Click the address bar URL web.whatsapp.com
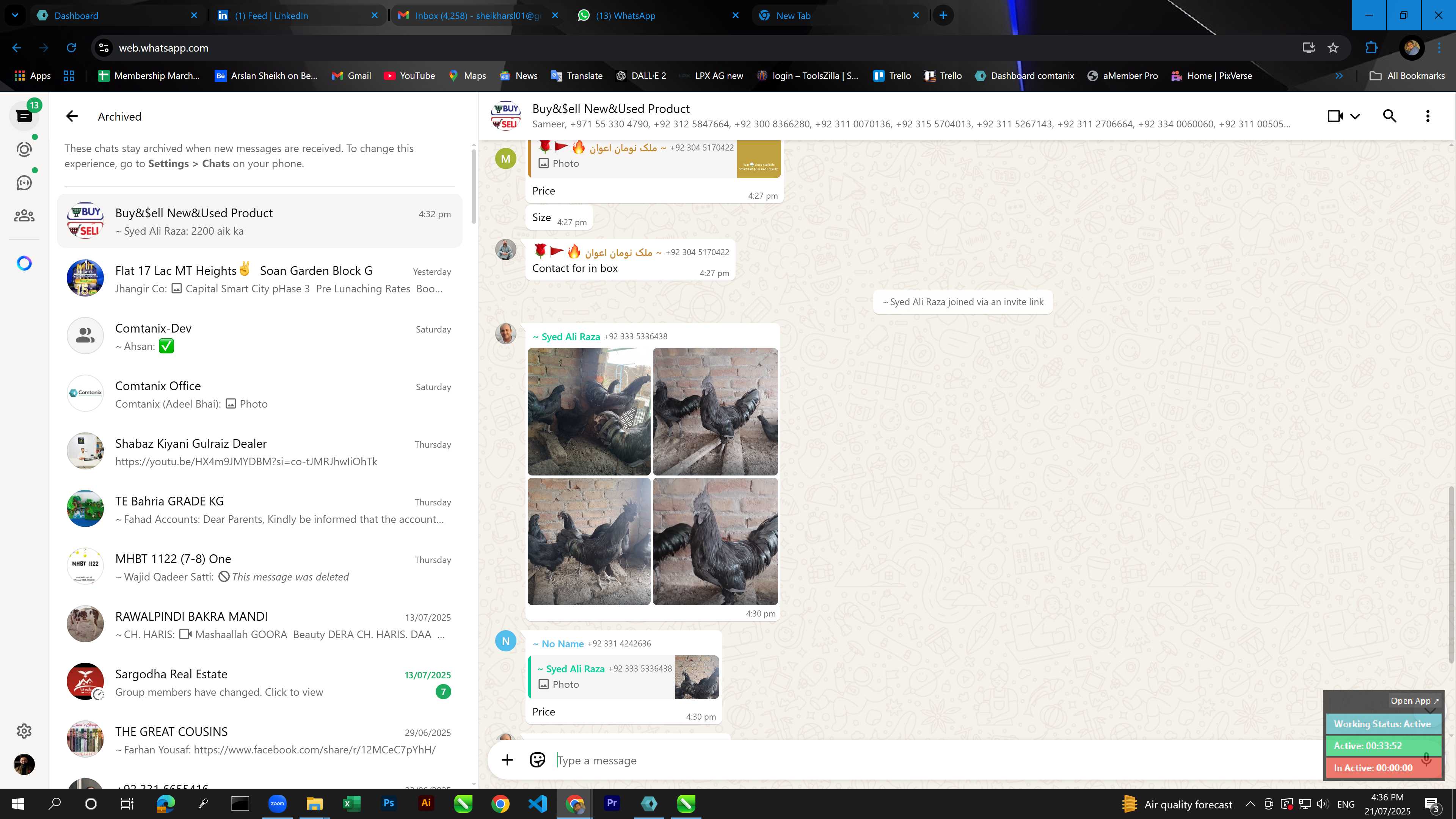Viewport: 1456px width, 819px height. click(163, 48)
